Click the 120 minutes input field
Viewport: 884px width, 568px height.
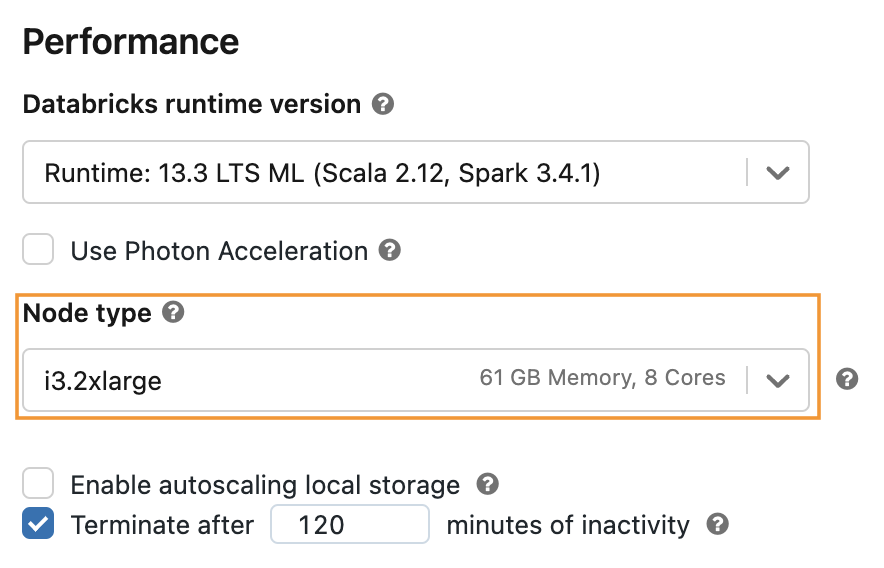[349, 524]
